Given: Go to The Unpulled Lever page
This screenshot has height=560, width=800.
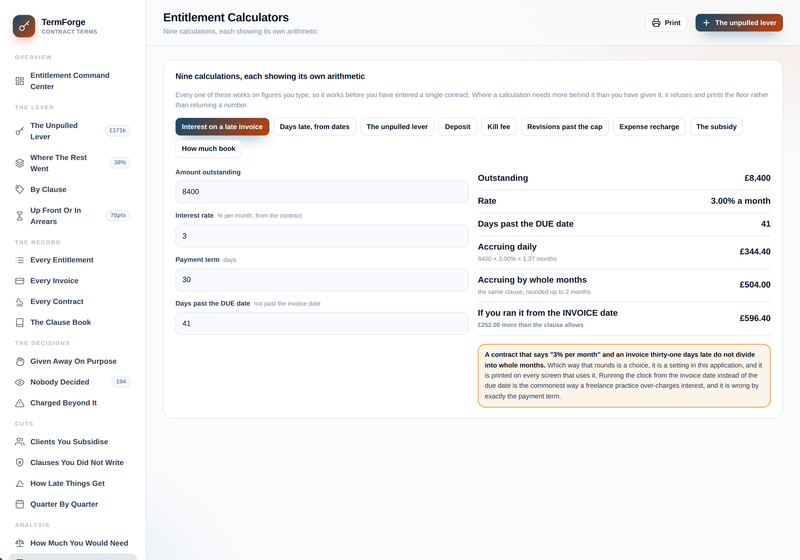Looking at the screenshot, I should point(72,131).
